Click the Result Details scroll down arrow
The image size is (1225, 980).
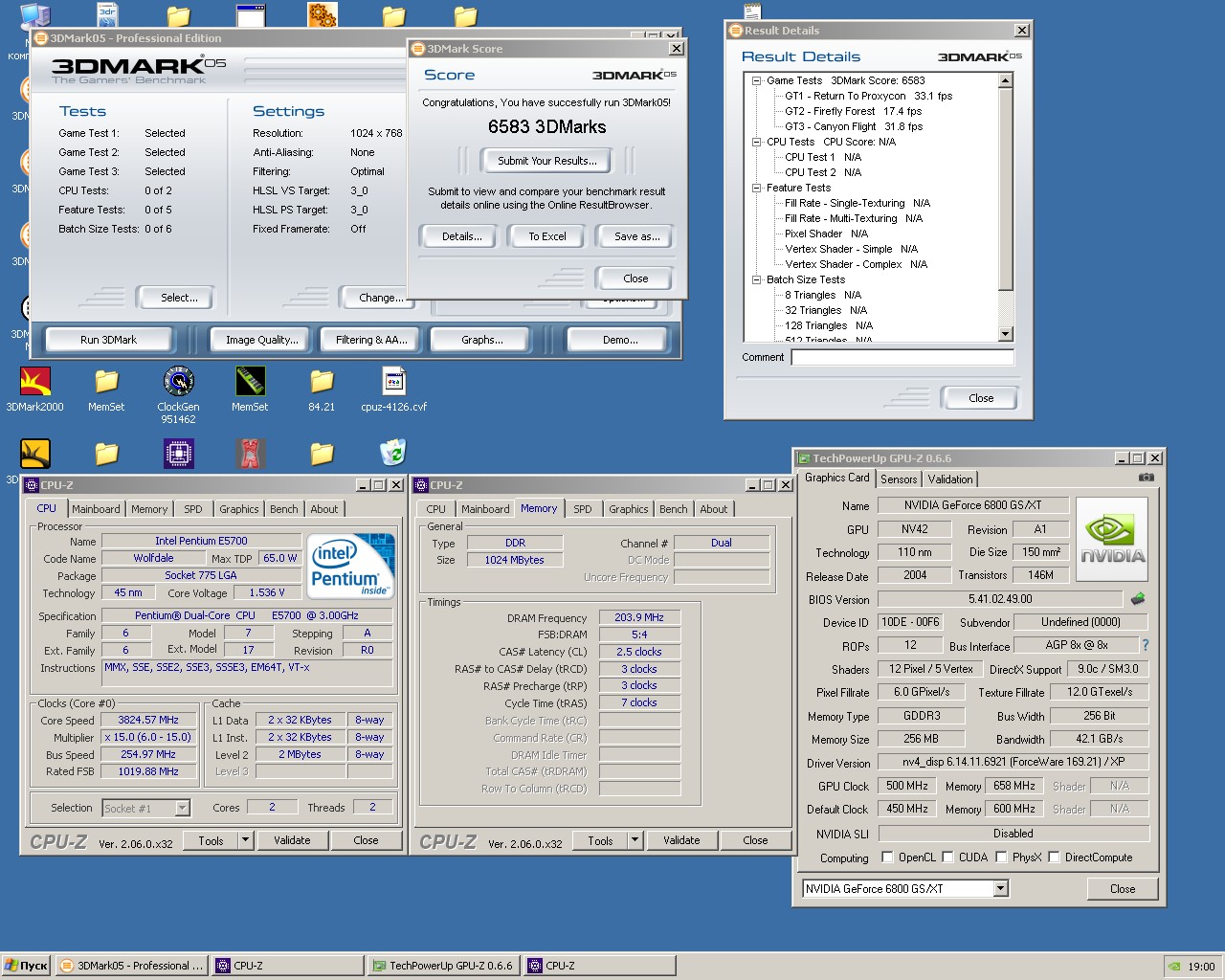point(1005,334)
